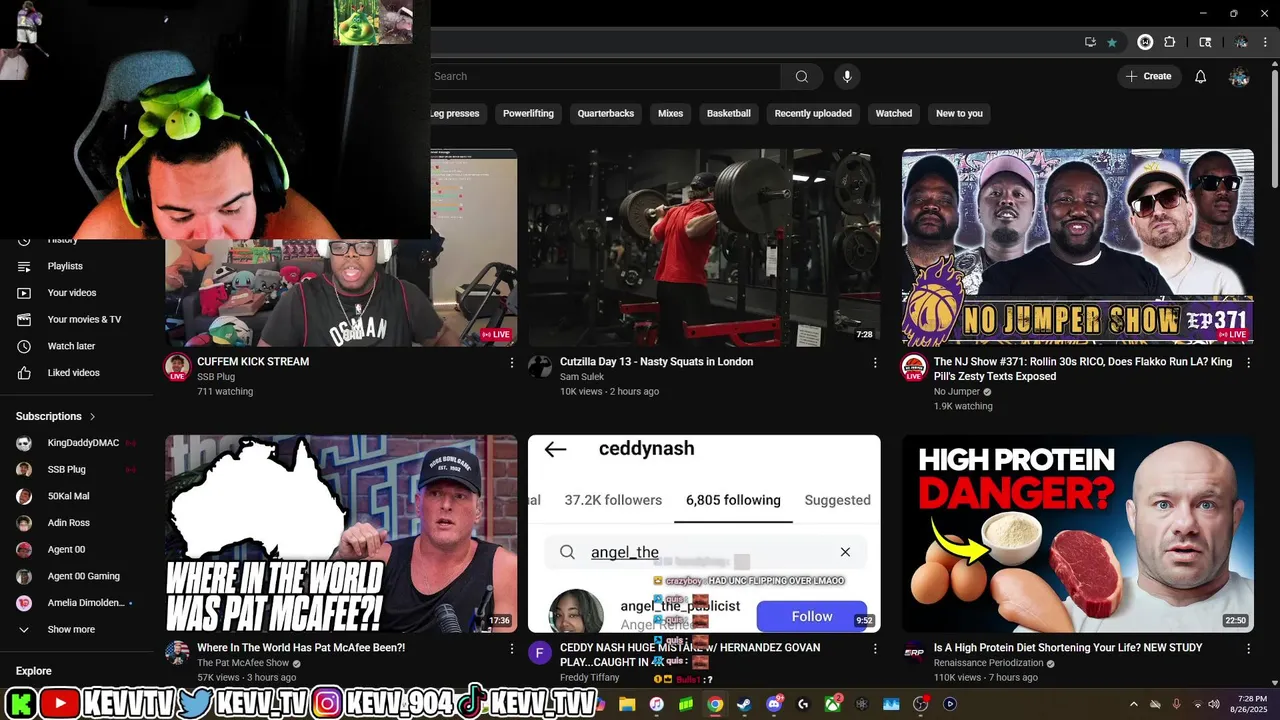
Task: Click the Where In The World Has Pat McAfee Been title
Action: click(x=301, y=648)
